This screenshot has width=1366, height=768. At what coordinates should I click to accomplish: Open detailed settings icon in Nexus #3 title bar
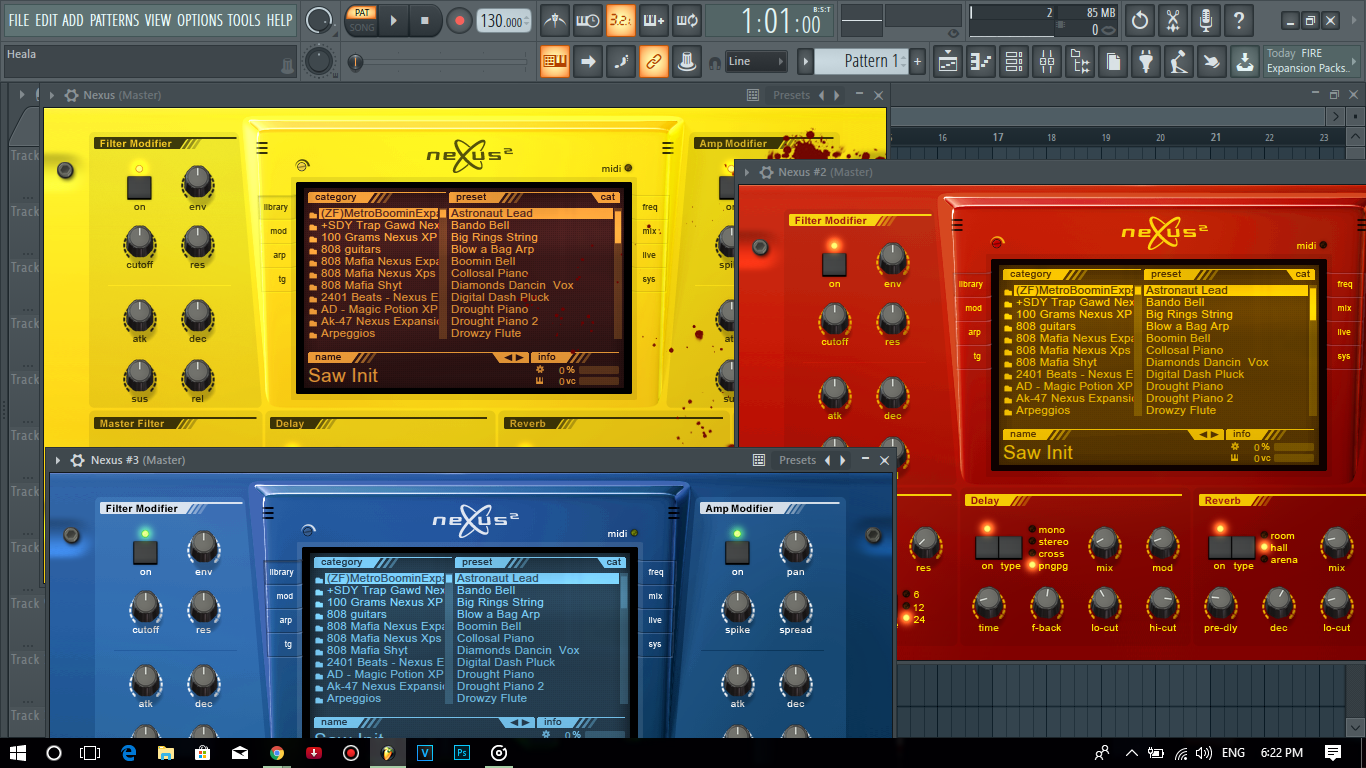pyautogui.click(x=759, y=460)
